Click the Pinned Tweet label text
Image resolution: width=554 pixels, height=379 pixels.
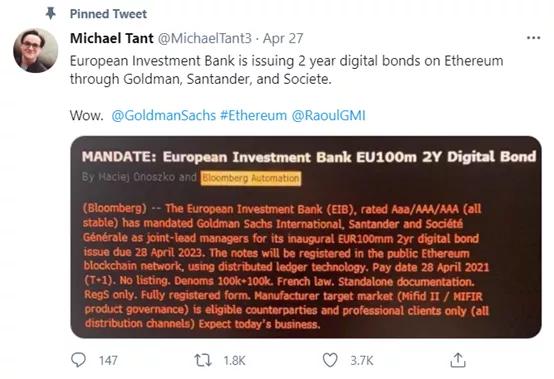coord(108,14)
